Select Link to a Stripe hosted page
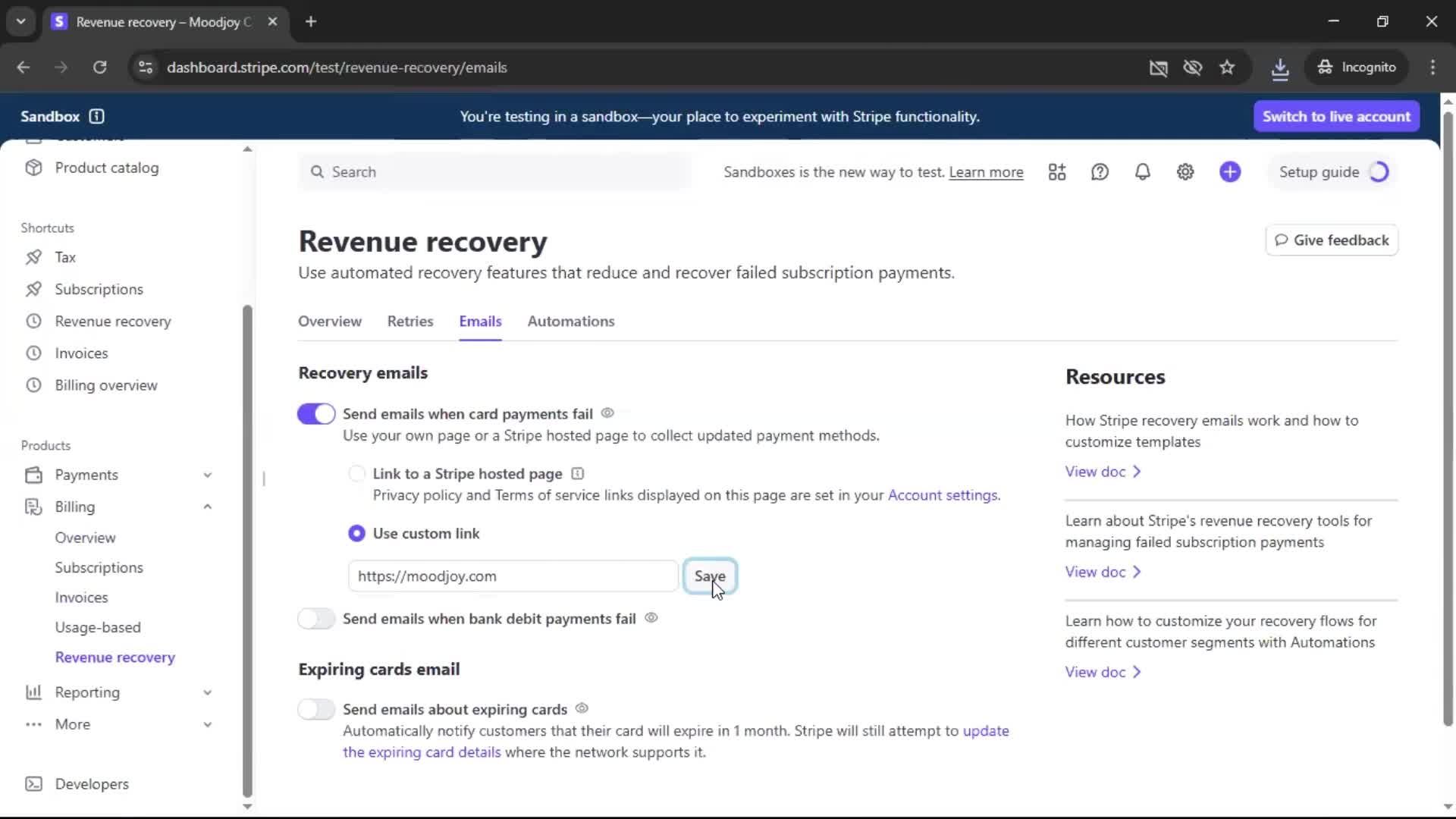1456x819 pixels. (356, 474)
